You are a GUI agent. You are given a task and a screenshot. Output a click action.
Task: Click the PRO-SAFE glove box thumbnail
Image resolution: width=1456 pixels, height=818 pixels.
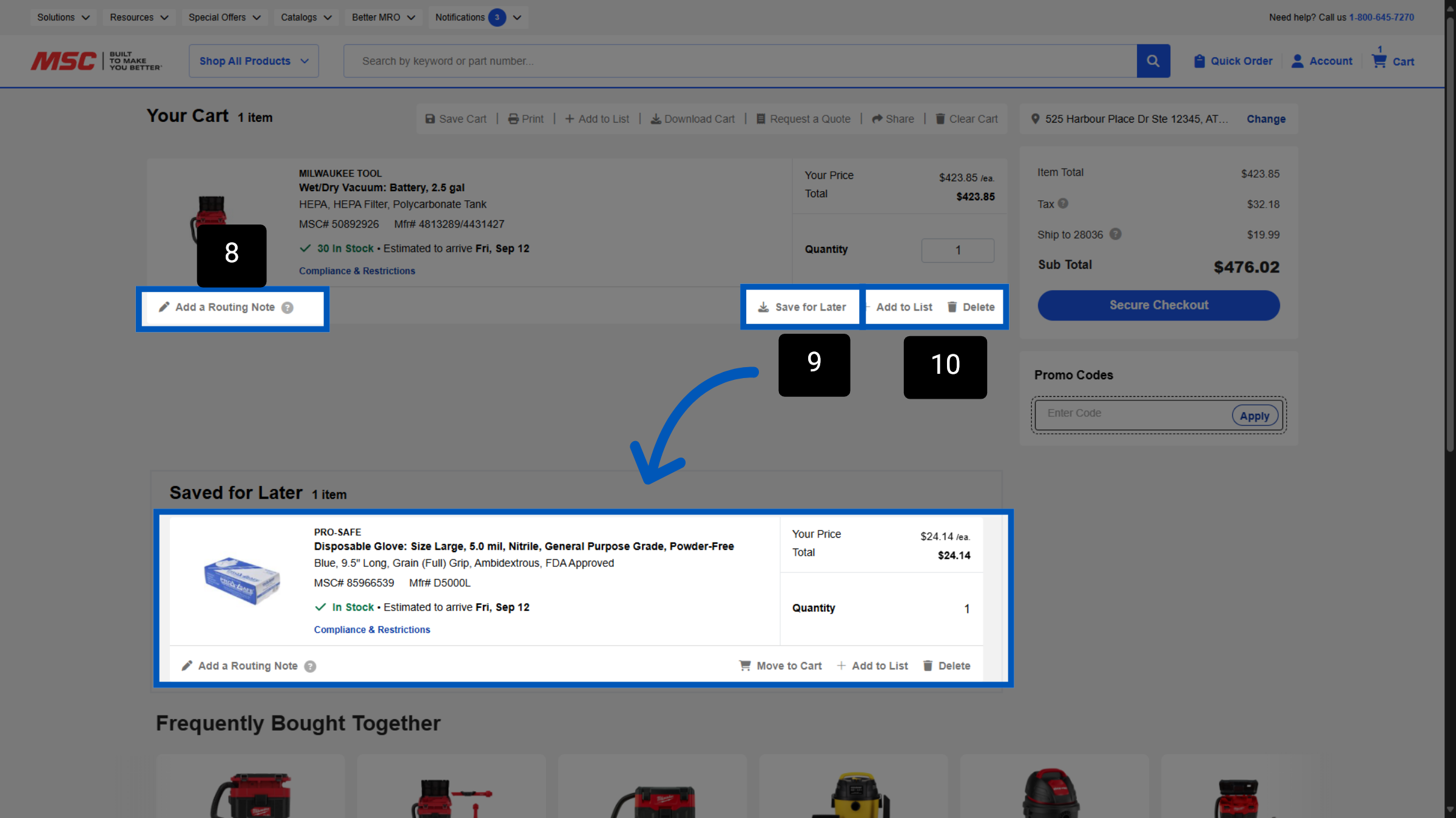click(242, 581)
